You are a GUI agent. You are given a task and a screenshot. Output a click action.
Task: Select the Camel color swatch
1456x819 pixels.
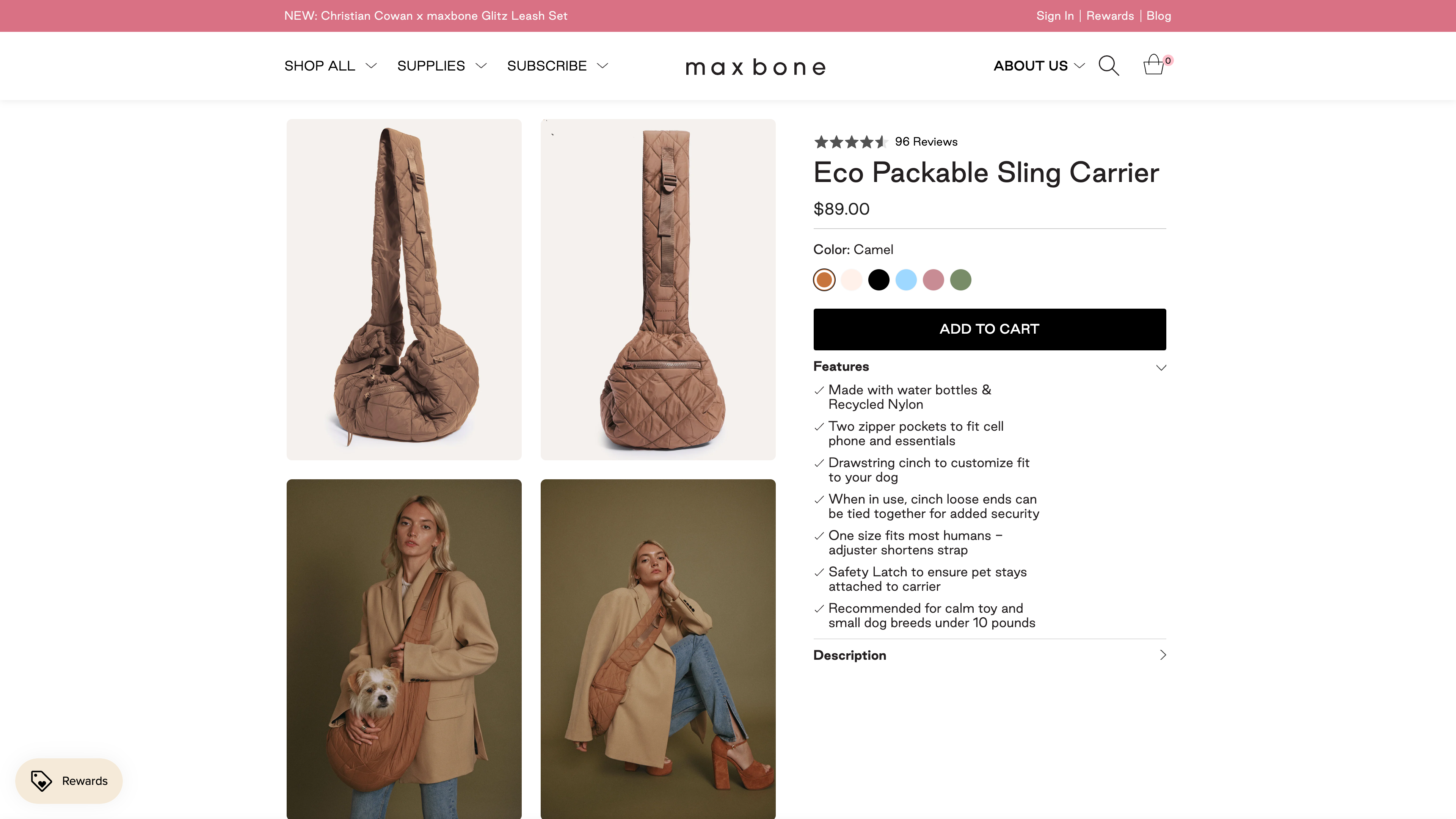pyautogui.click(x=824, y=280)
